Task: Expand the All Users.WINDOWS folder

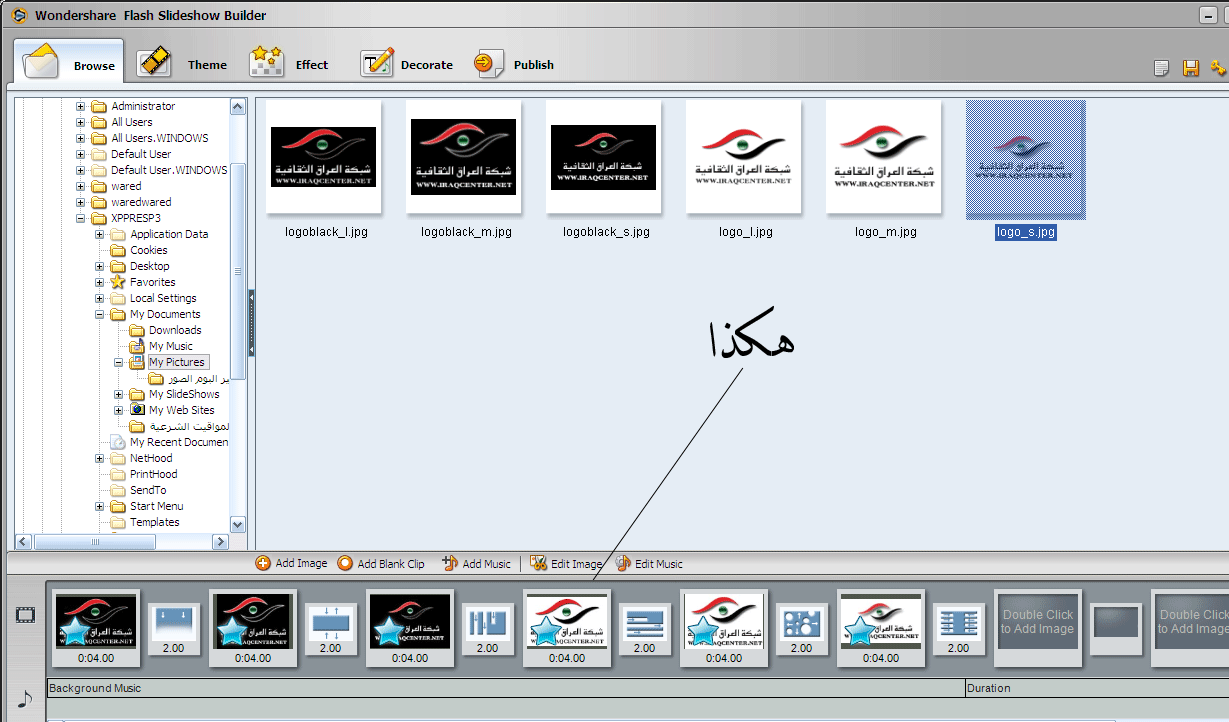Action: coord(81,138)
